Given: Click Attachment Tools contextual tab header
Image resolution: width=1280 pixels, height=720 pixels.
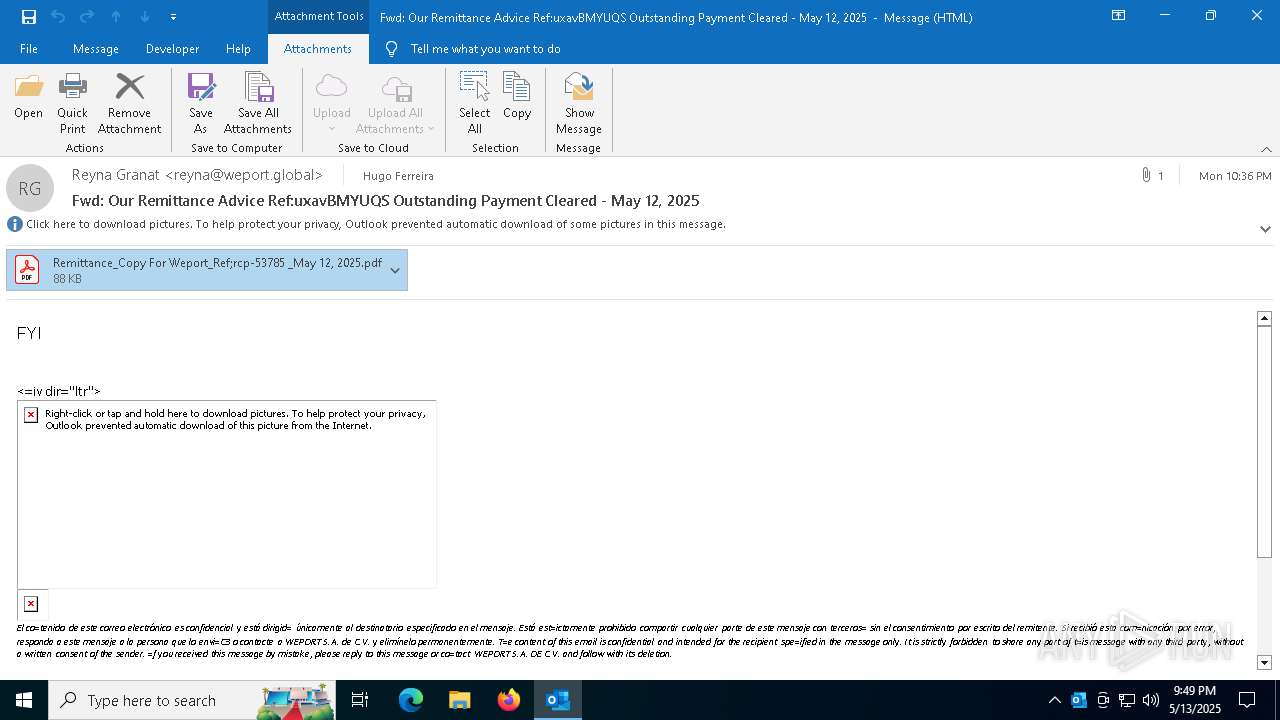Looking at the screenshot, I should pos(319,17).
